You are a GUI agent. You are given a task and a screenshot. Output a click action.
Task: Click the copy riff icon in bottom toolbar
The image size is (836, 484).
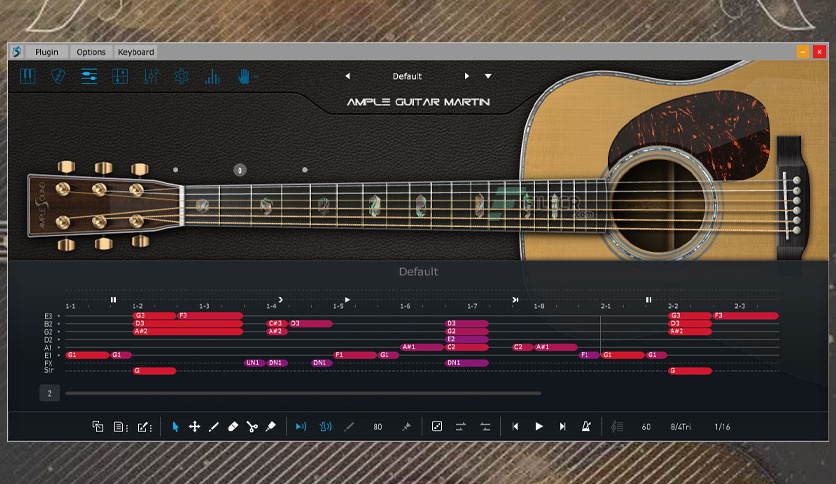[98, 426]
